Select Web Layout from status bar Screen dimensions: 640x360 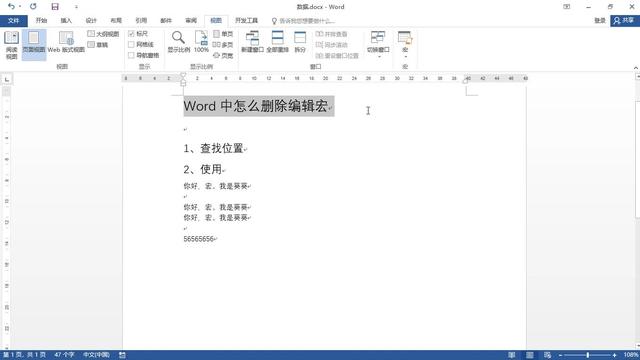point(547,355)
